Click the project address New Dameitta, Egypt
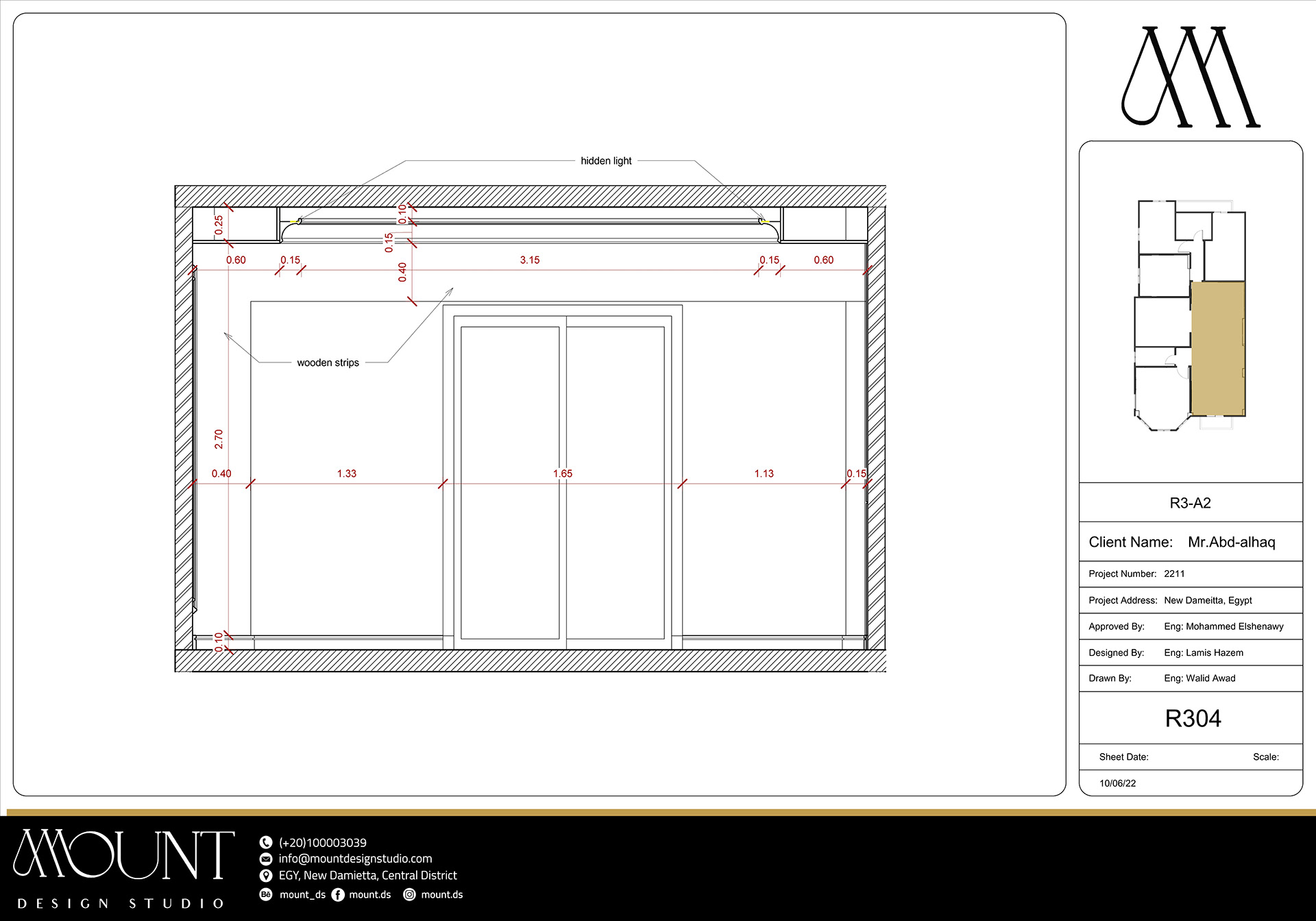 click(1208, 600)
